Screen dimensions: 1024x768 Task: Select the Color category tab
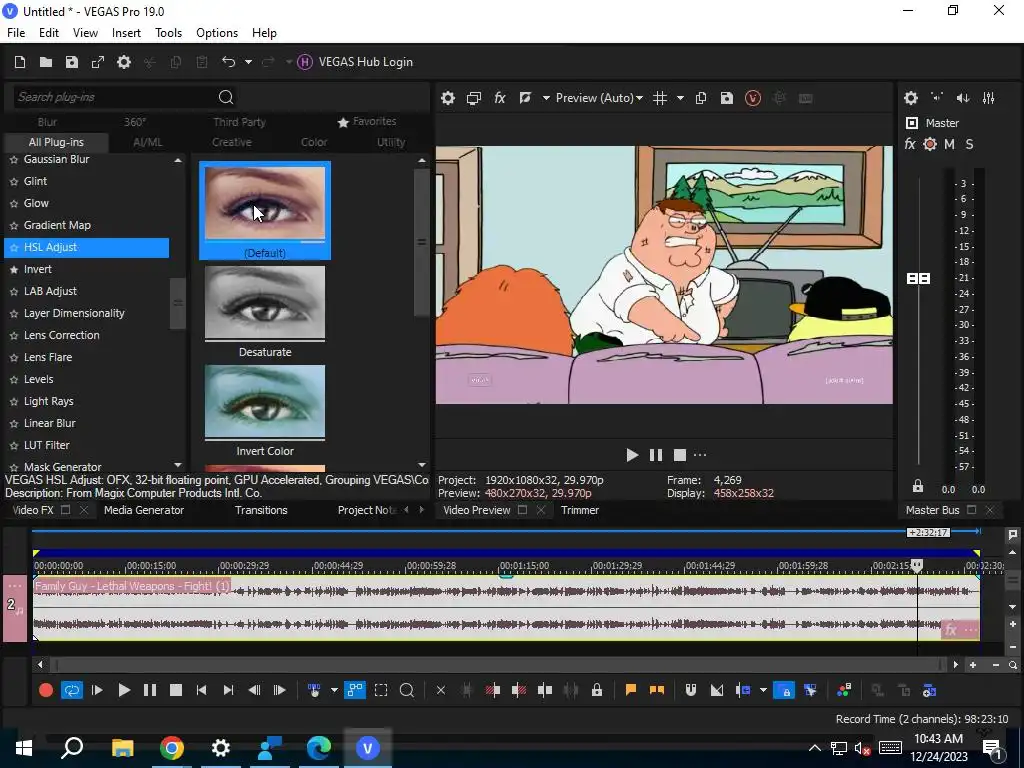(314, 142)
